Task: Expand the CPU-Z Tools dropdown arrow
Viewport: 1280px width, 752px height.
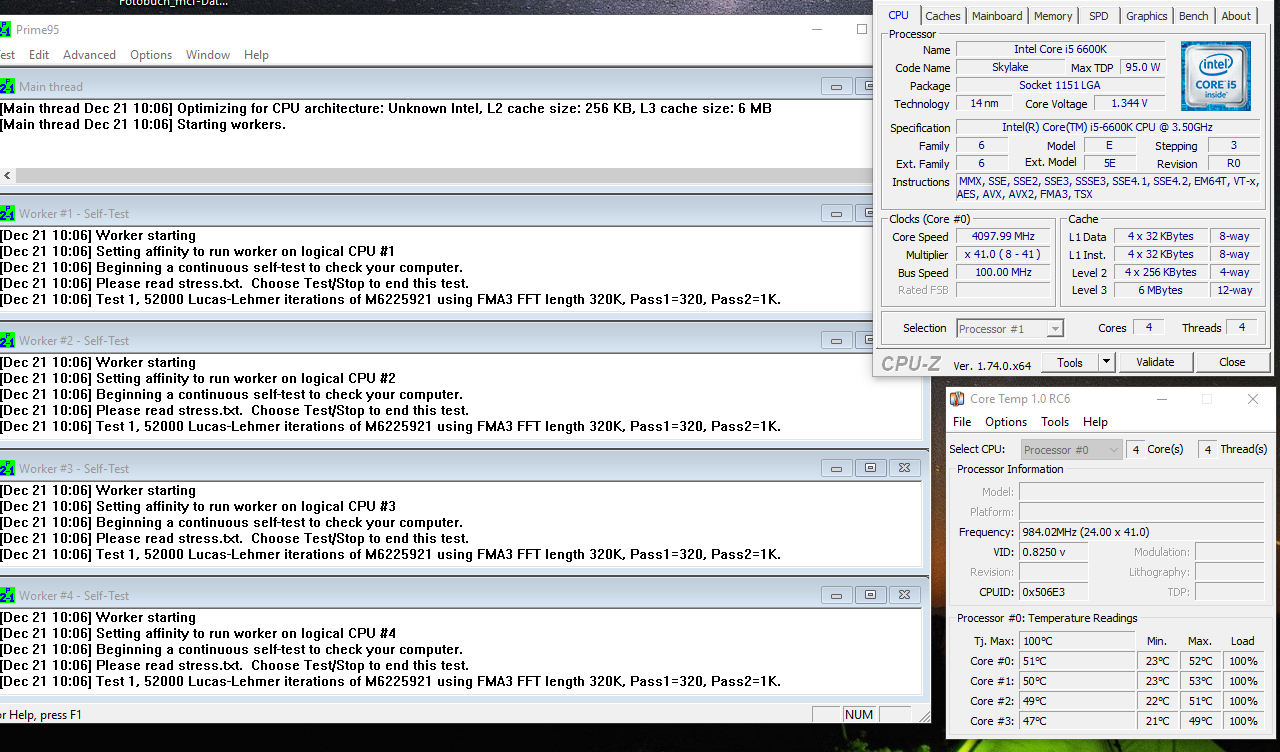Action: 1106,362
